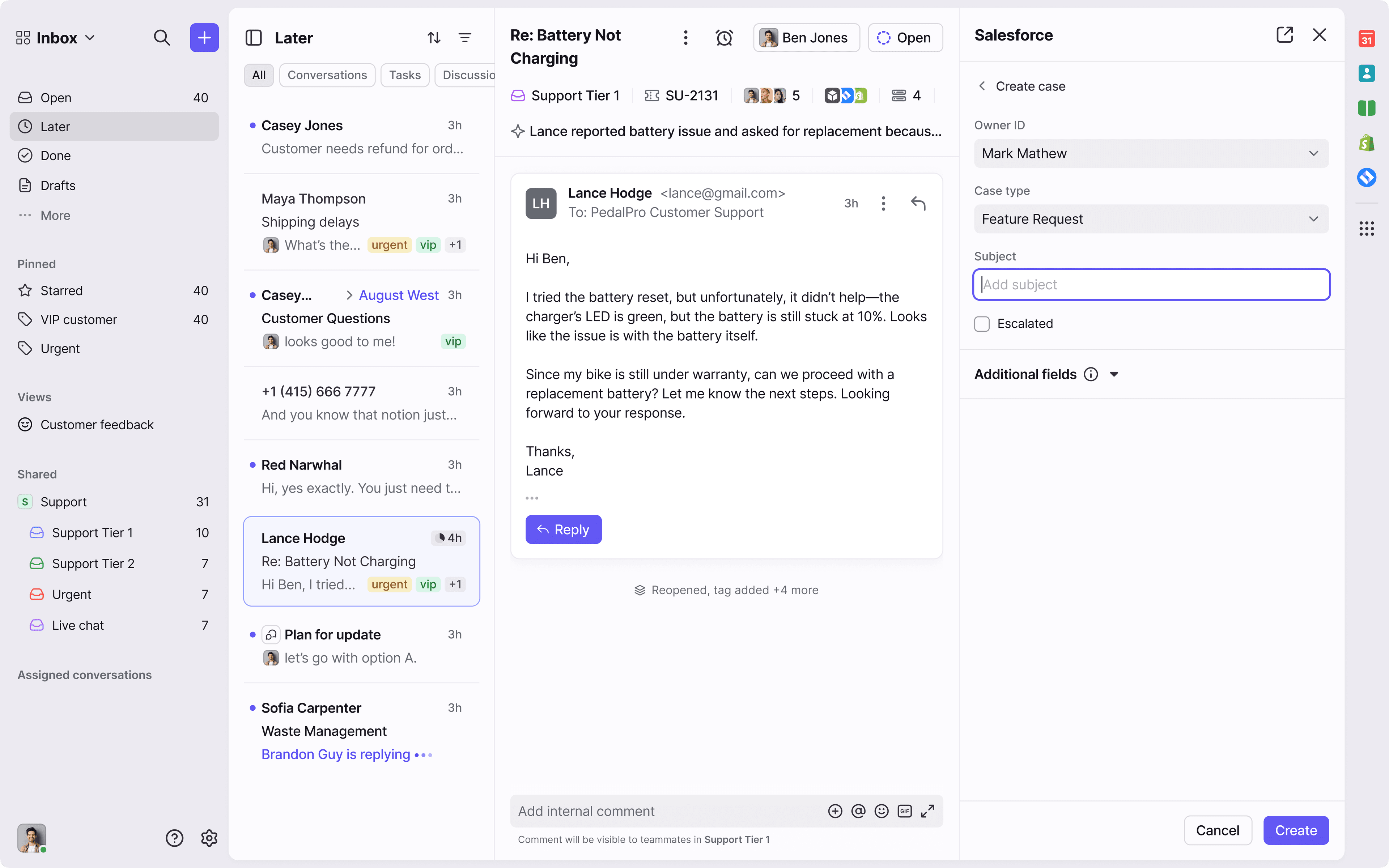Switch to the Tasks tab
This screenshot has height=868, width=1389.
[405, 75]
